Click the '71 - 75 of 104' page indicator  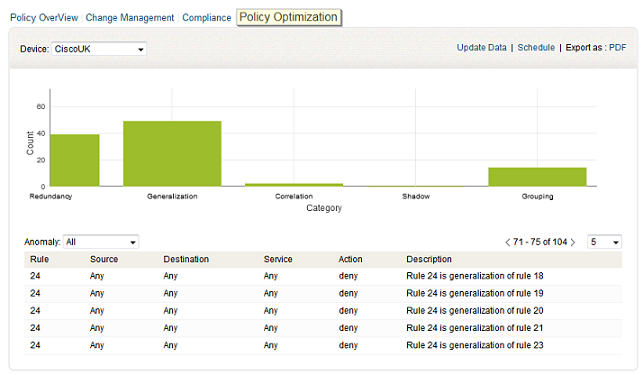click(540, 242)
